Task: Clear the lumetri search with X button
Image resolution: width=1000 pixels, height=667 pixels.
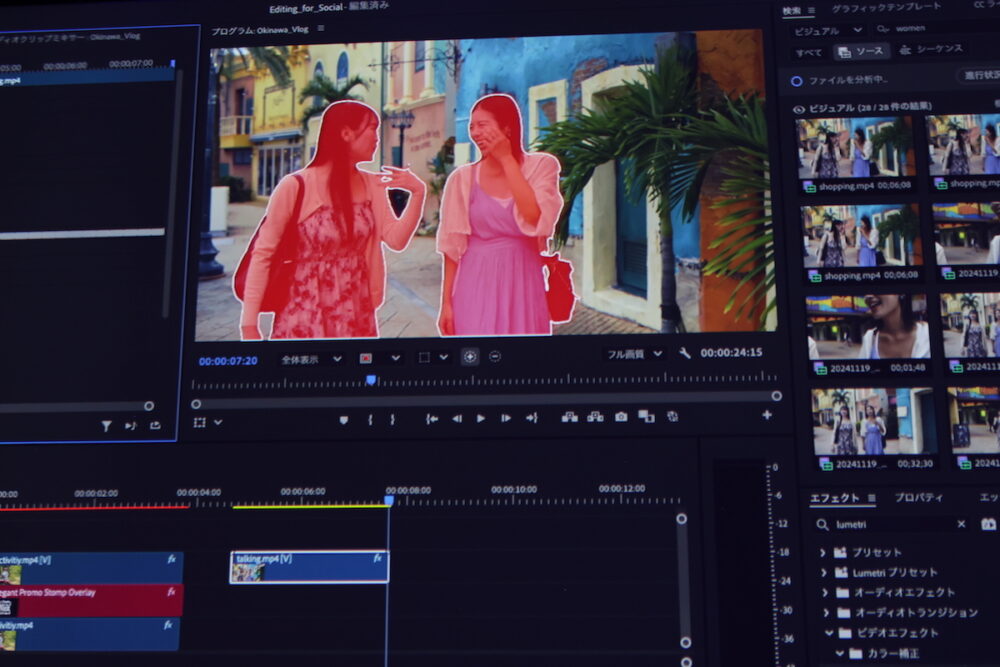Action: pos(961,524)
